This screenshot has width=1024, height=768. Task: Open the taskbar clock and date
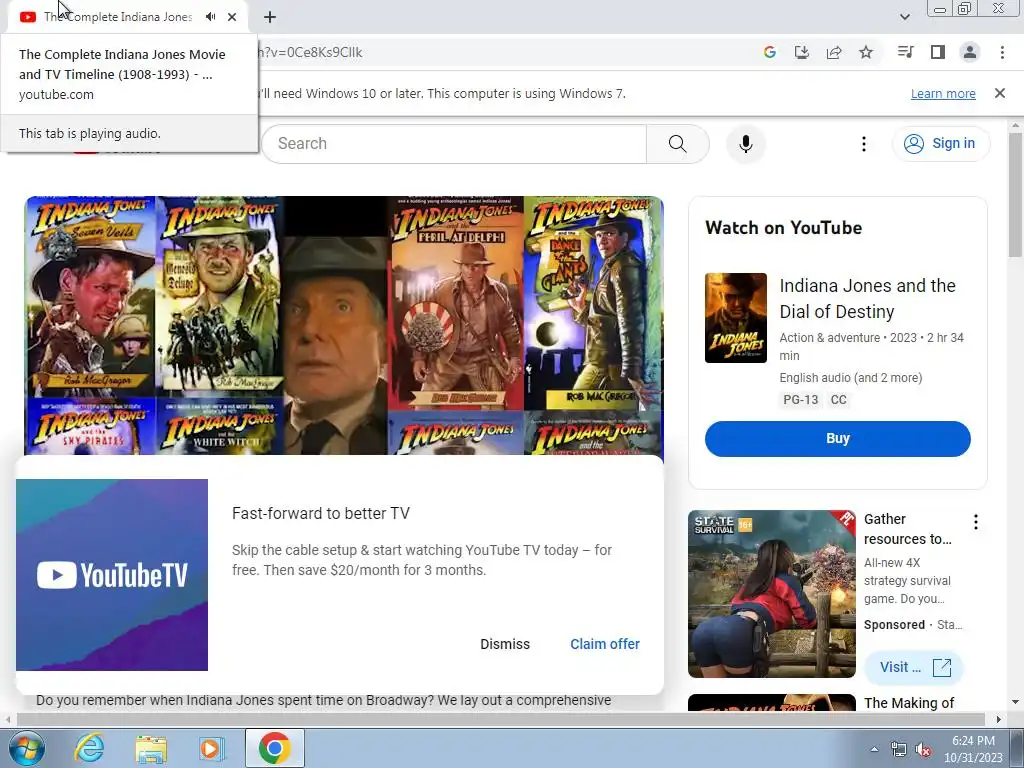[973, 749]
